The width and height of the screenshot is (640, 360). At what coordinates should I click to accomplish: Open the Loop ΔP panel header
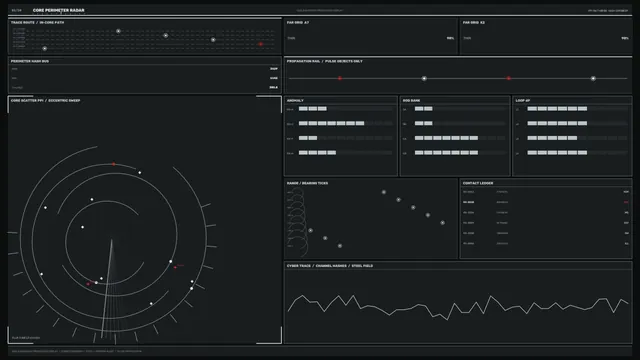pyautogui.click(x=522, y=100)
